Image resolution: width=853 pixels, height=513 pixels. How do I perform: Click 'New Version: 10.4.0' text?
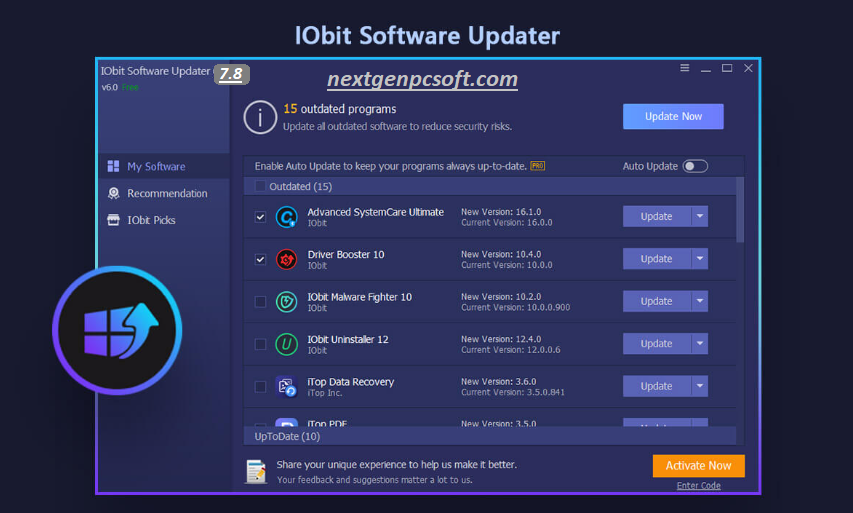(x=501, y=254)
